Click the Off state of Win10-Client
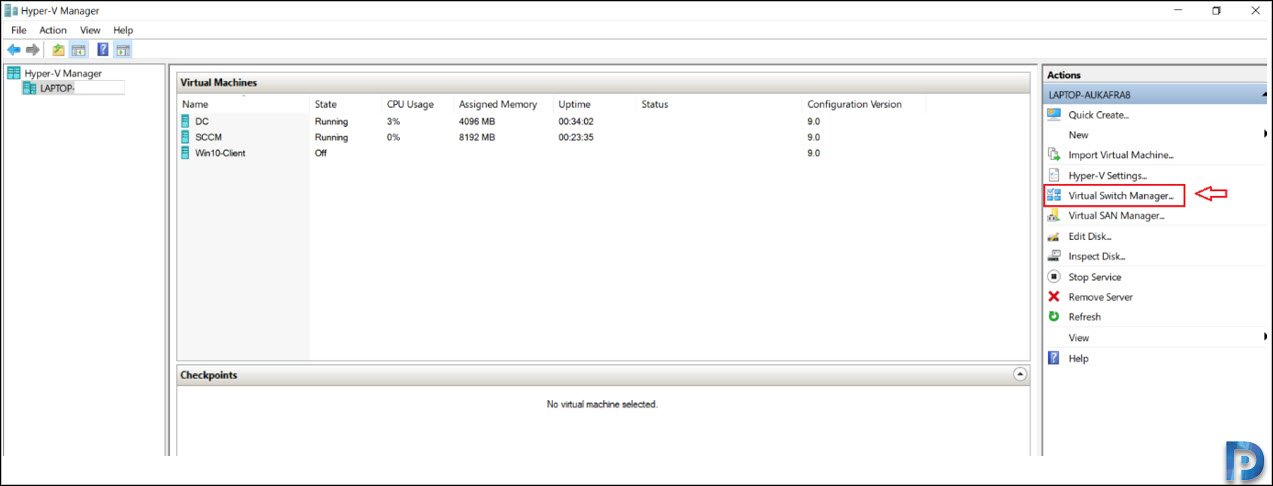This screenshot has height=486, width=1273. pos(321,153)
